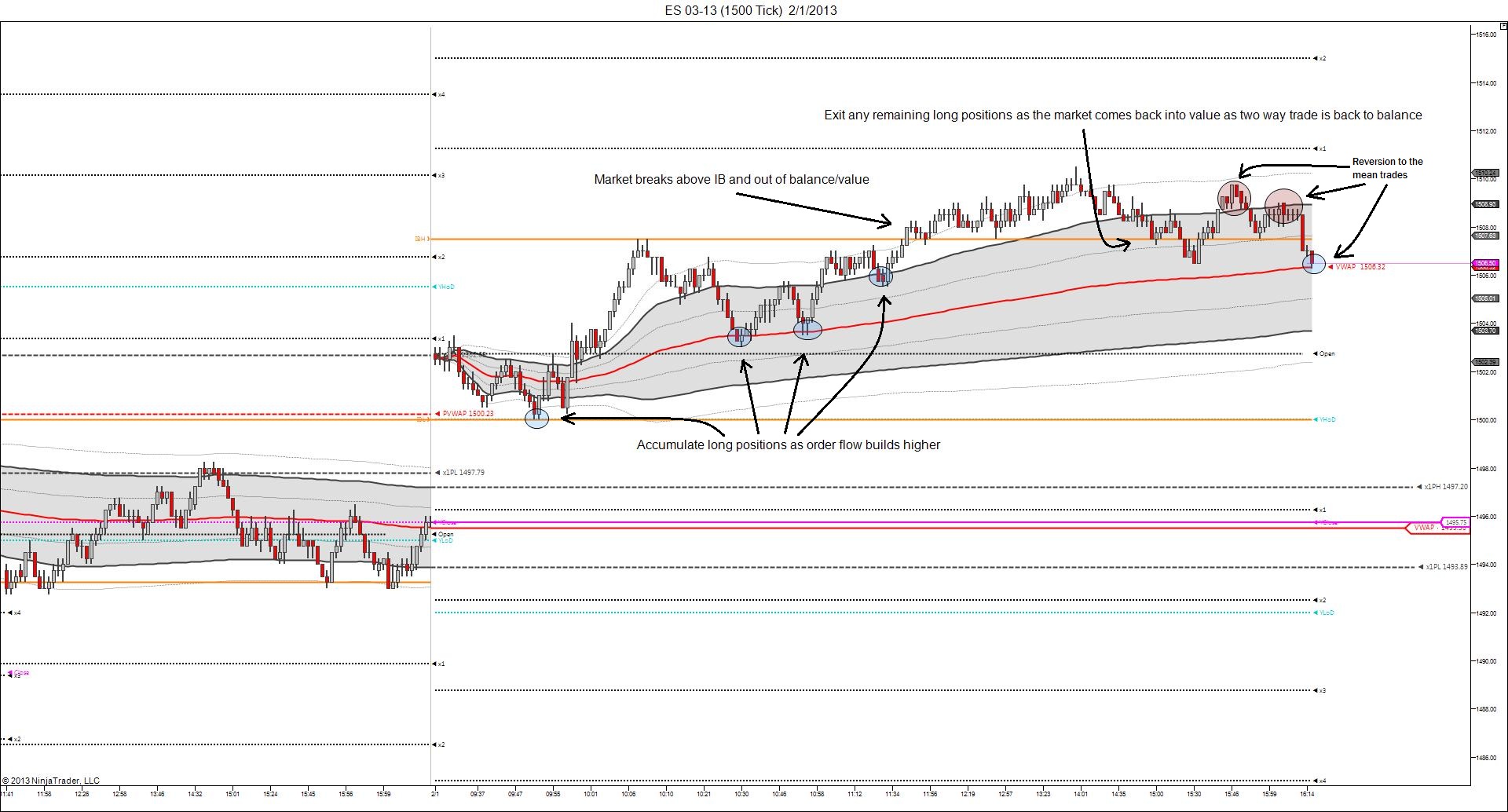Click the 1512.00 price axis label
Viewport: 1508px width, 812px height.
click(x=1486, y=131)
